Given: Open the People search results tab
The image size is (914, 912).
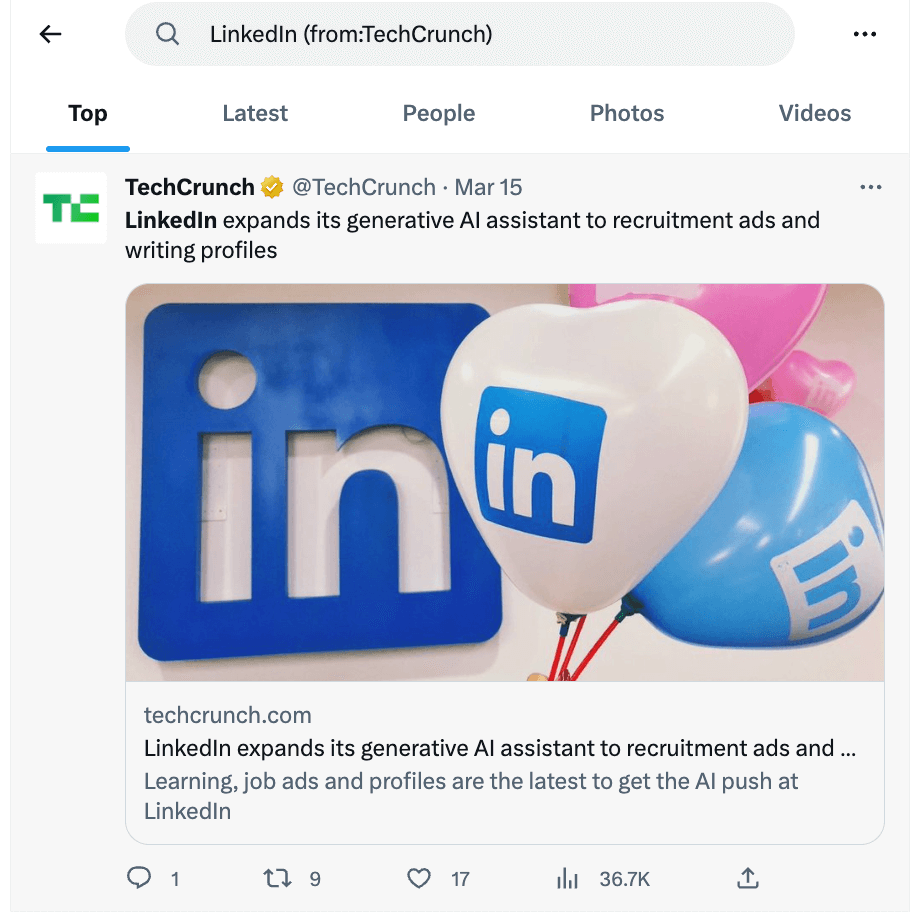Looking at the screenshot, I should pos(438,113).
